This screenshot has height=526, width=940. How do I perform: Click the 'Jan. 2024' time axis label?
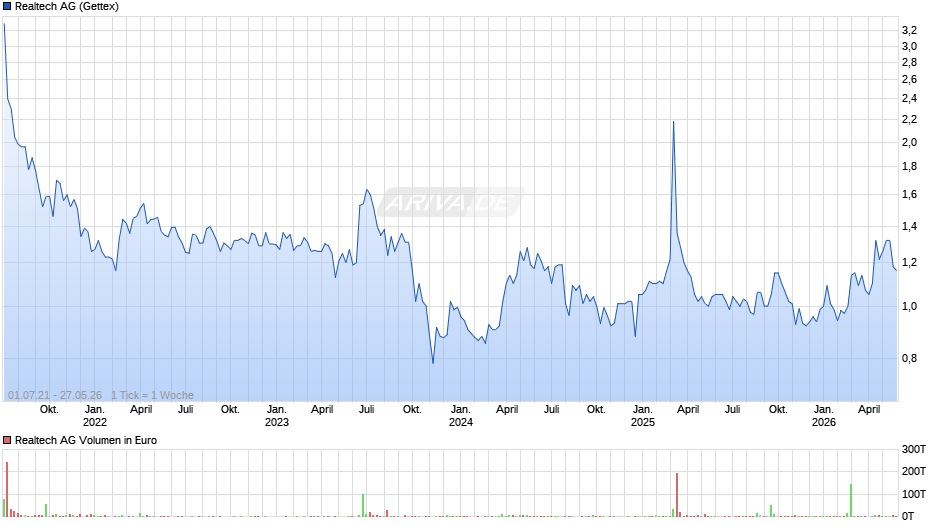pos(460,416)
